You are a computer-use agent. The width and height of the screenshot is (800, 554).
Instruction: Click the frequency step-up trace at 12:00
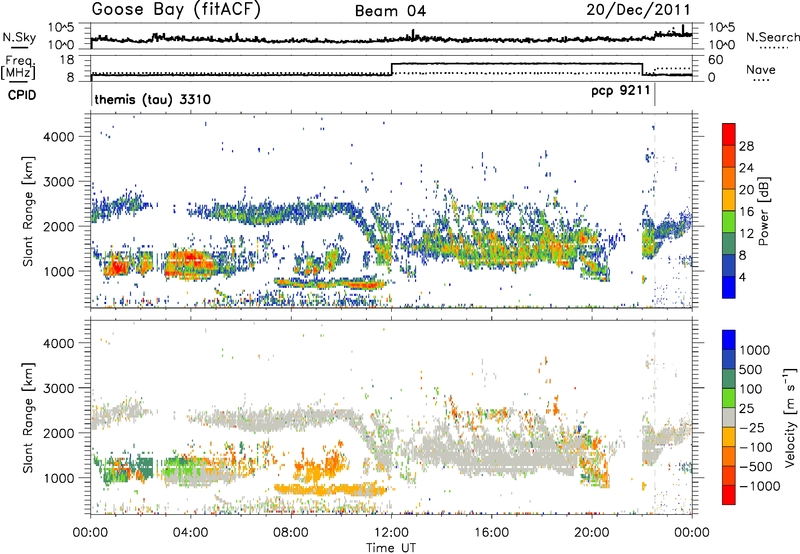(x=392, y=69)
